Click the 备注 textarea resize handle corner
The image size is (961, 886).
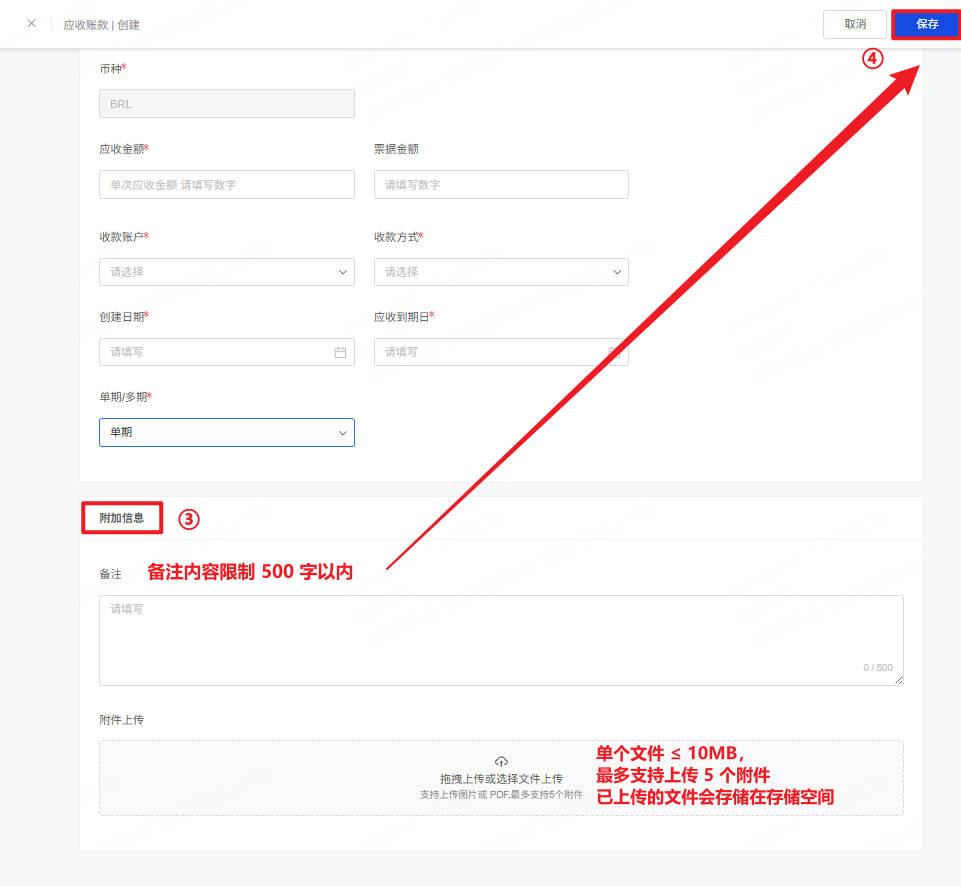(898, 680)
